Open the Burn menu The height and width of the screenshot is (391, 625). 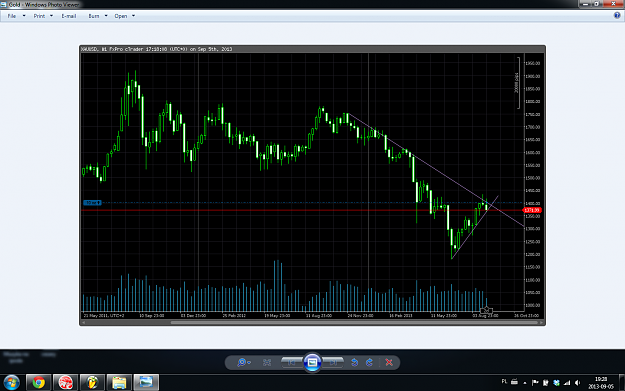tap(94, 16)
